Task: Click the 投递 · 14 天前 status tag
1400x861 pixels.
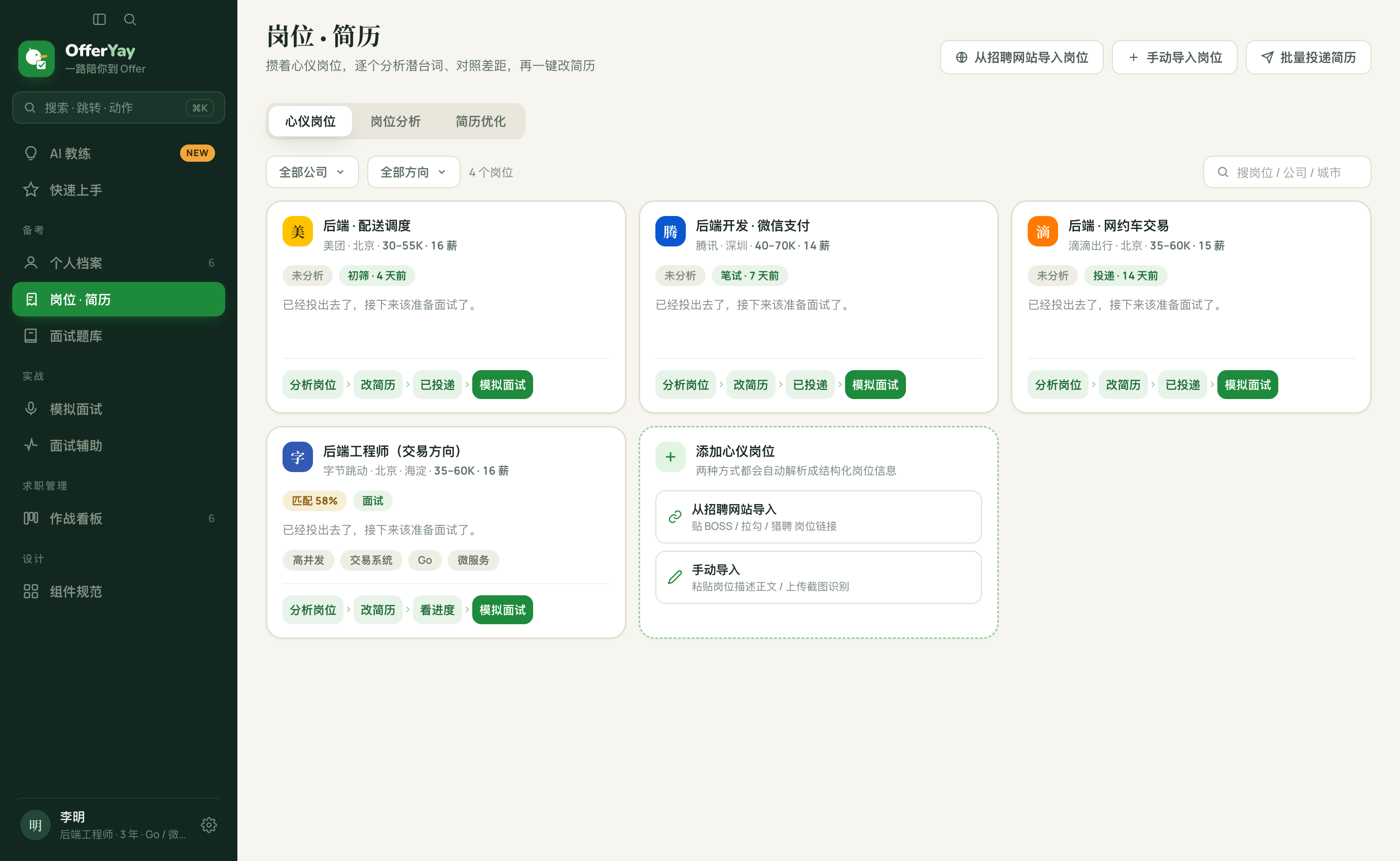Action: (x=1125, y=276)
